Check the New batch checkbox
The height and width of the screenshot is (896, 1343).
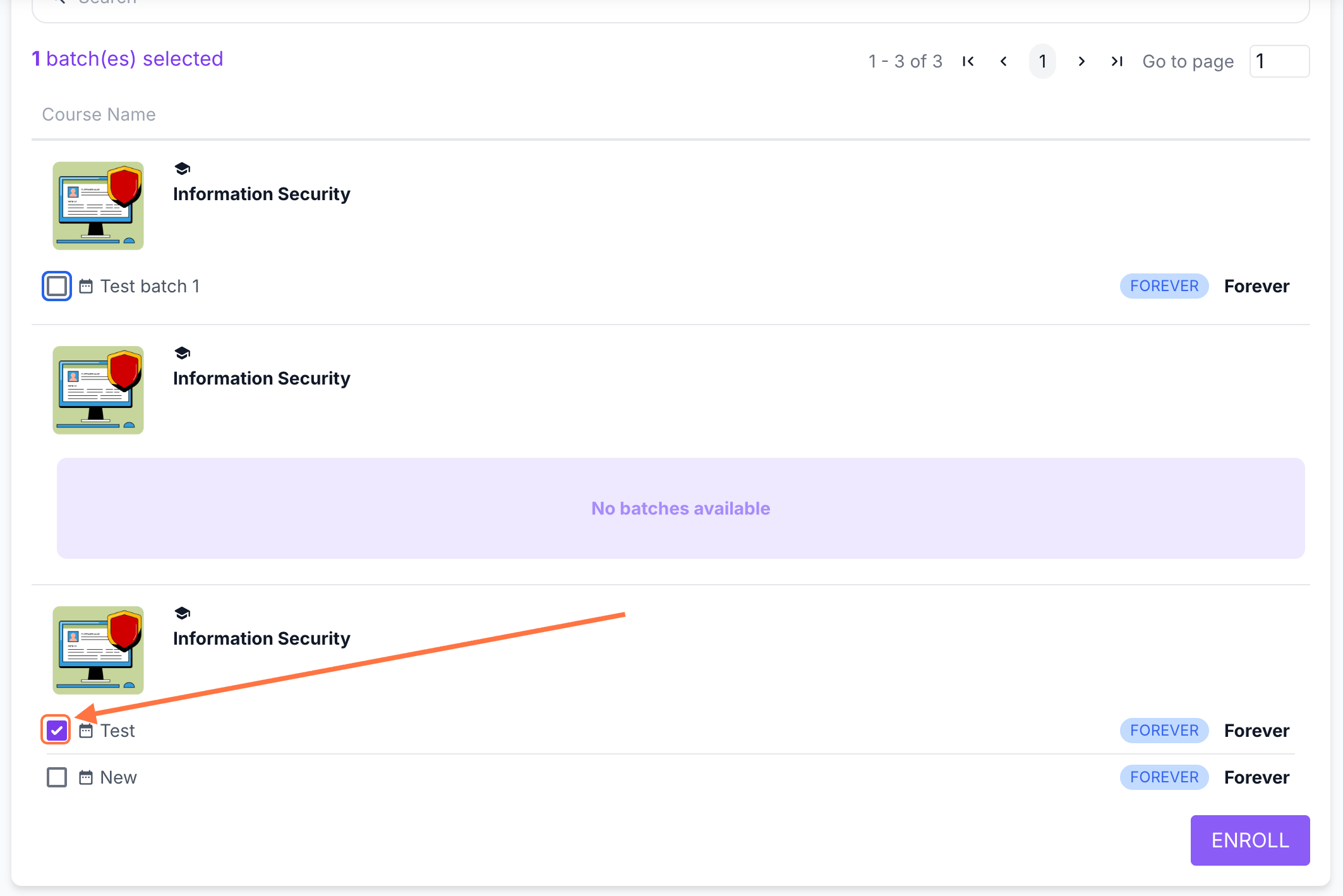57,777
